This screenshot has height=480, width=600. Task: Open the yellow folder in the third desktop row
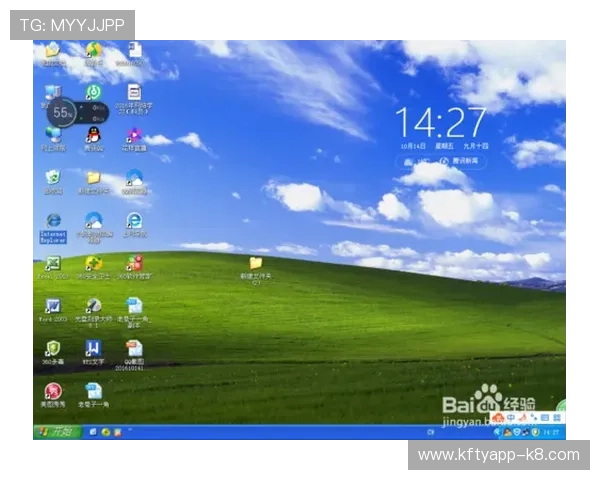[x=93, y=178]
